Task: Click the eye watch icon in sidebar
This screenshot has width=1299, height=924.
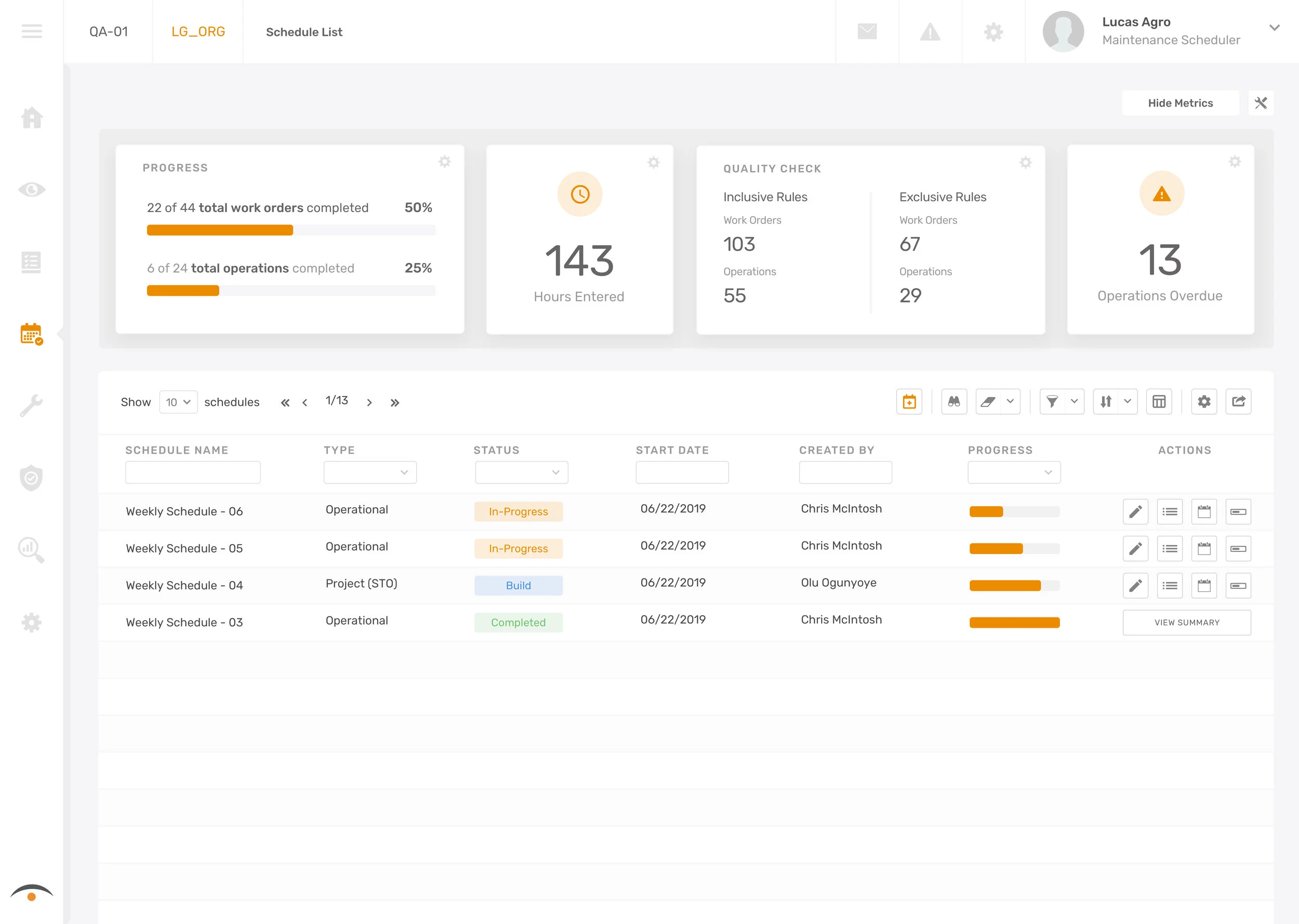Action: [x=31, y=190]
